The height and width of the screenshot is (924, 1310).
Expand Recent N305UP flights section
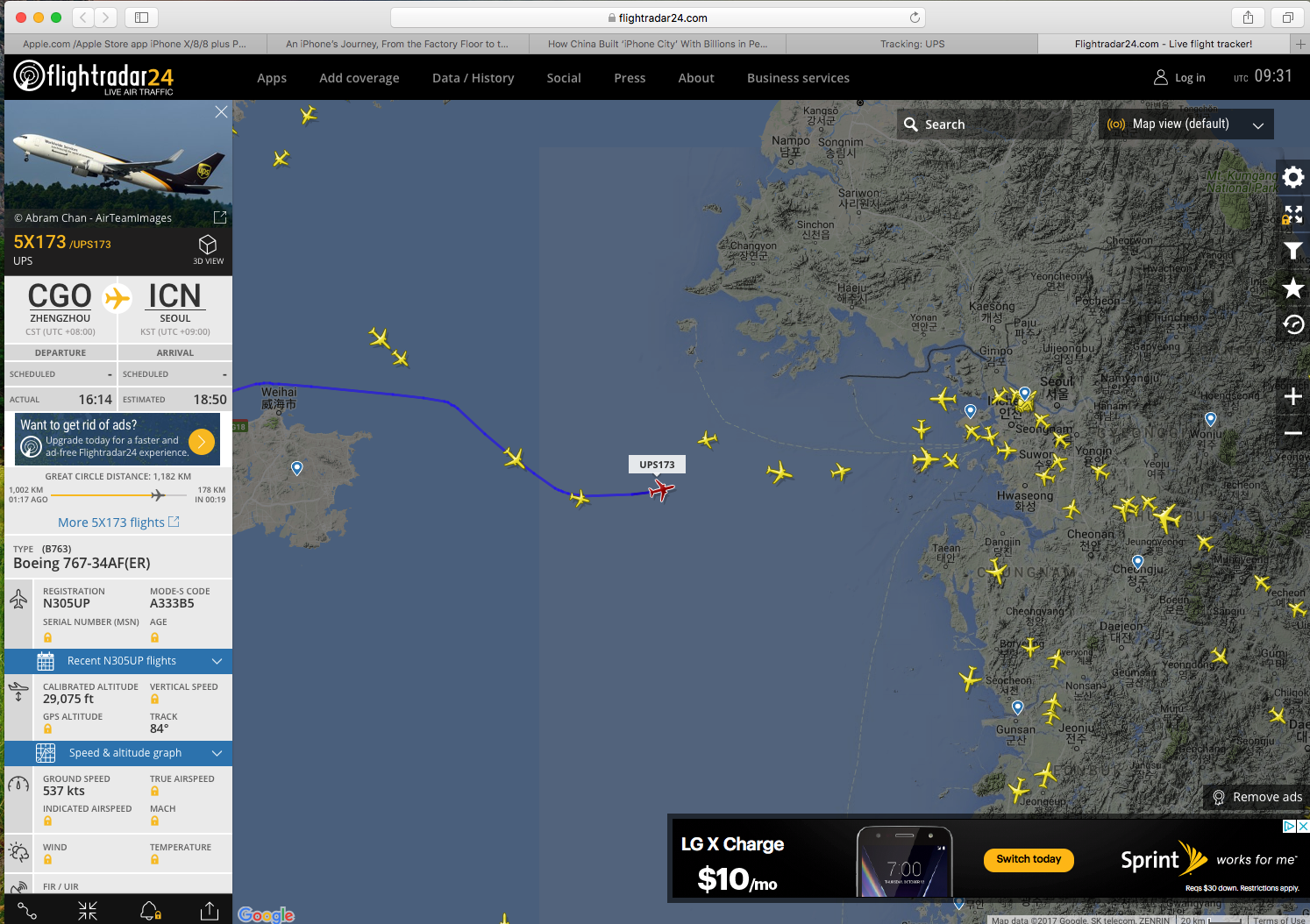point(118,661)
